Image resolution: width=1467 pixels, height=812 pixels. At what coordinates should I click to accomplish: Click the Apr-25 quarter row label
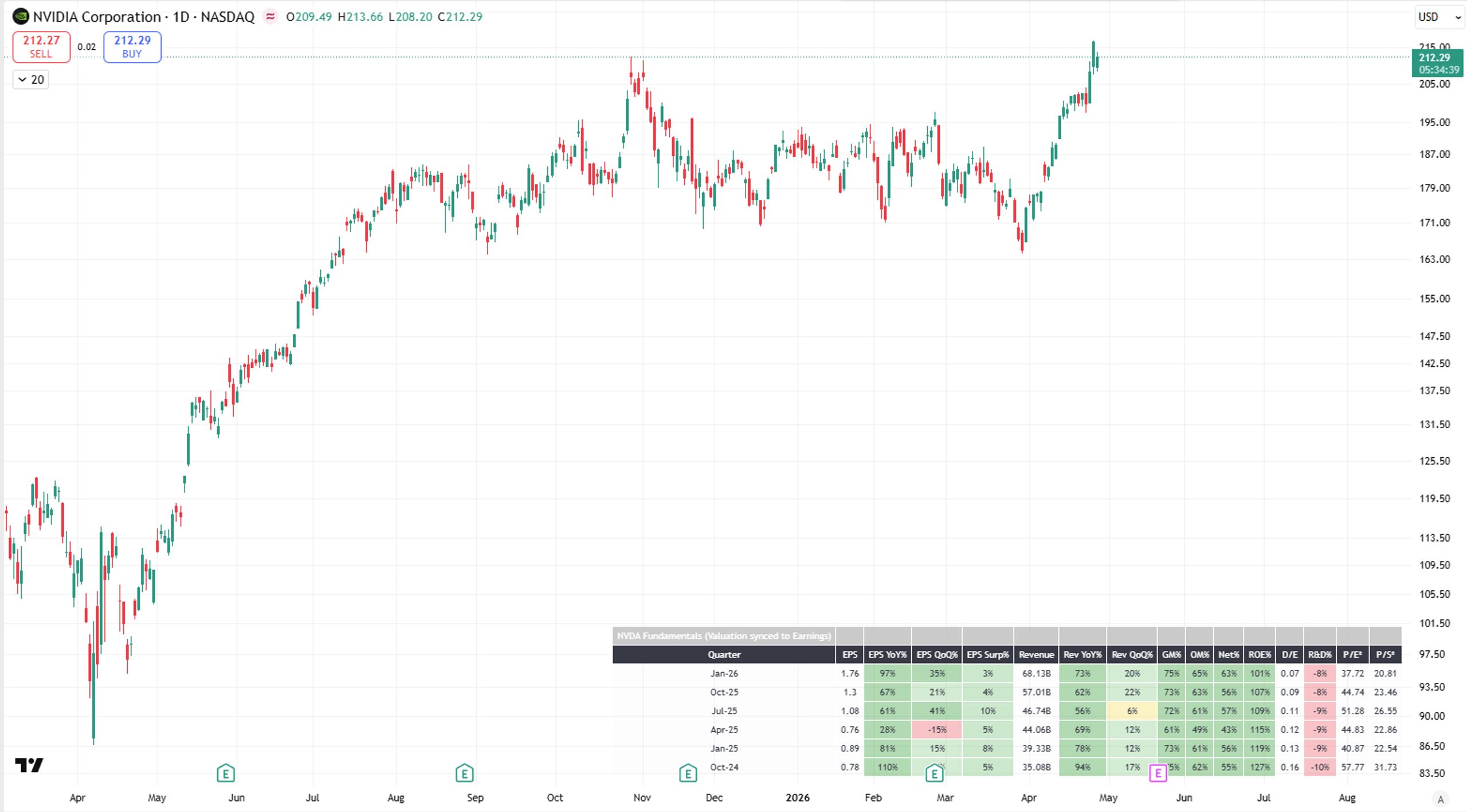724,730
